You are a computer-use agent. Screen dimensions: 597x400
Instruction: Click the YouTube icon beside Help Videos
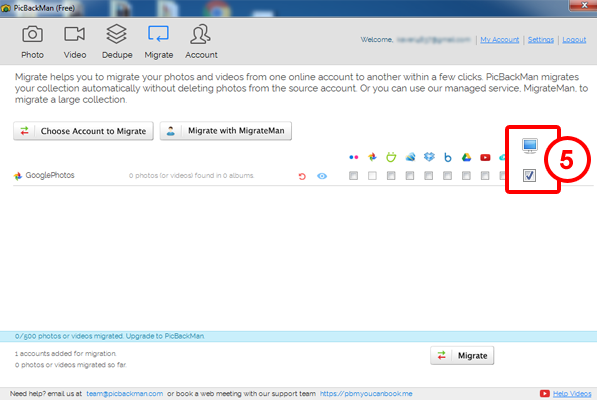pos(544,394)
